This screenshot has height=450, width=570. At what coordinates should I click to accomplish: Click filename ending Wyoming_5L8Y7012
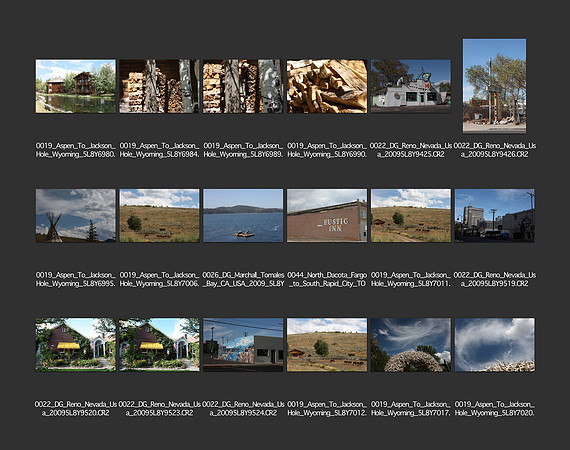pyautogui.click(x=327, y=409)
